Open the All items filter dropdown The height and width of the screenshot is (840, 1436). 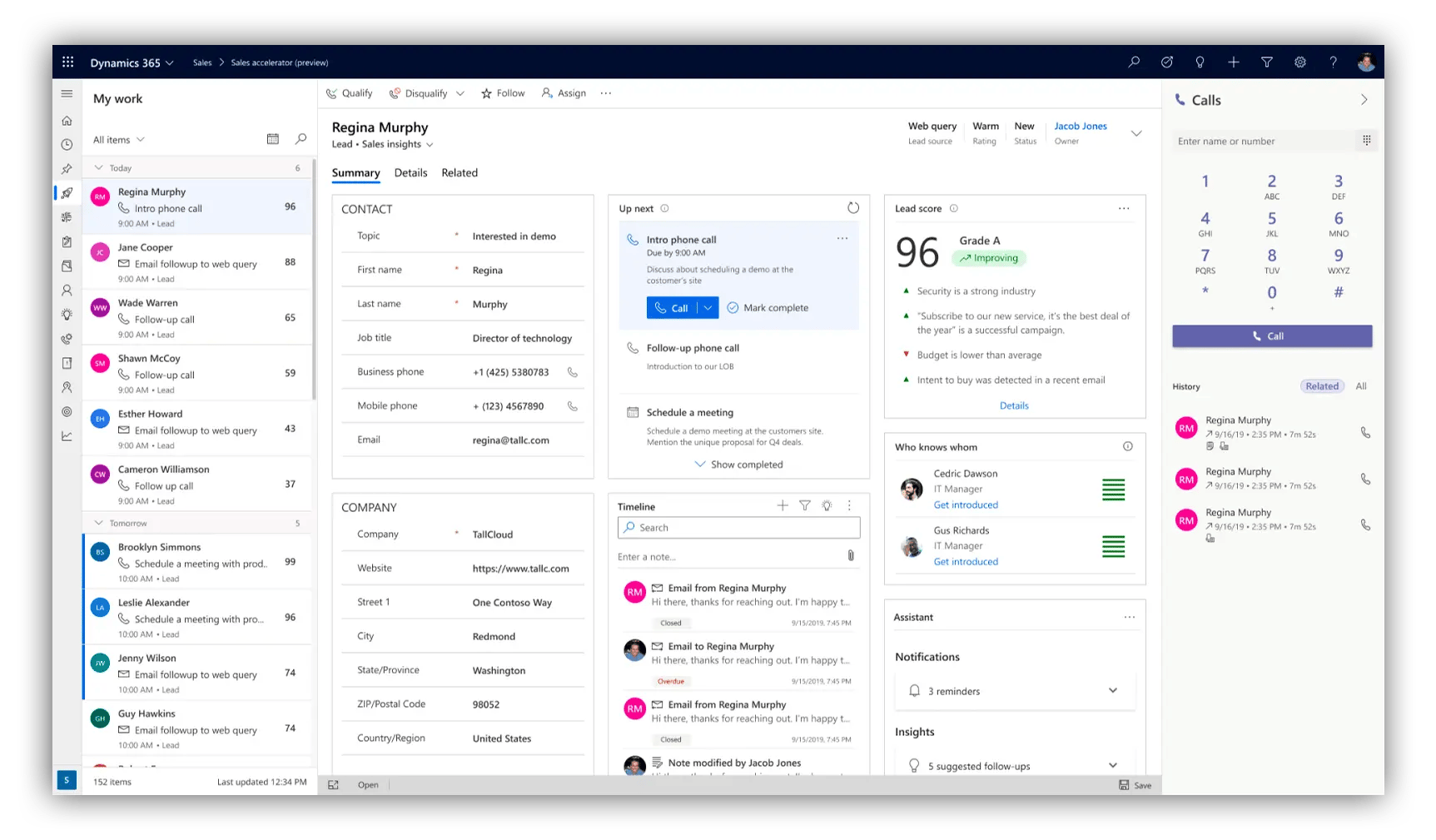click(x=119, y=140)
